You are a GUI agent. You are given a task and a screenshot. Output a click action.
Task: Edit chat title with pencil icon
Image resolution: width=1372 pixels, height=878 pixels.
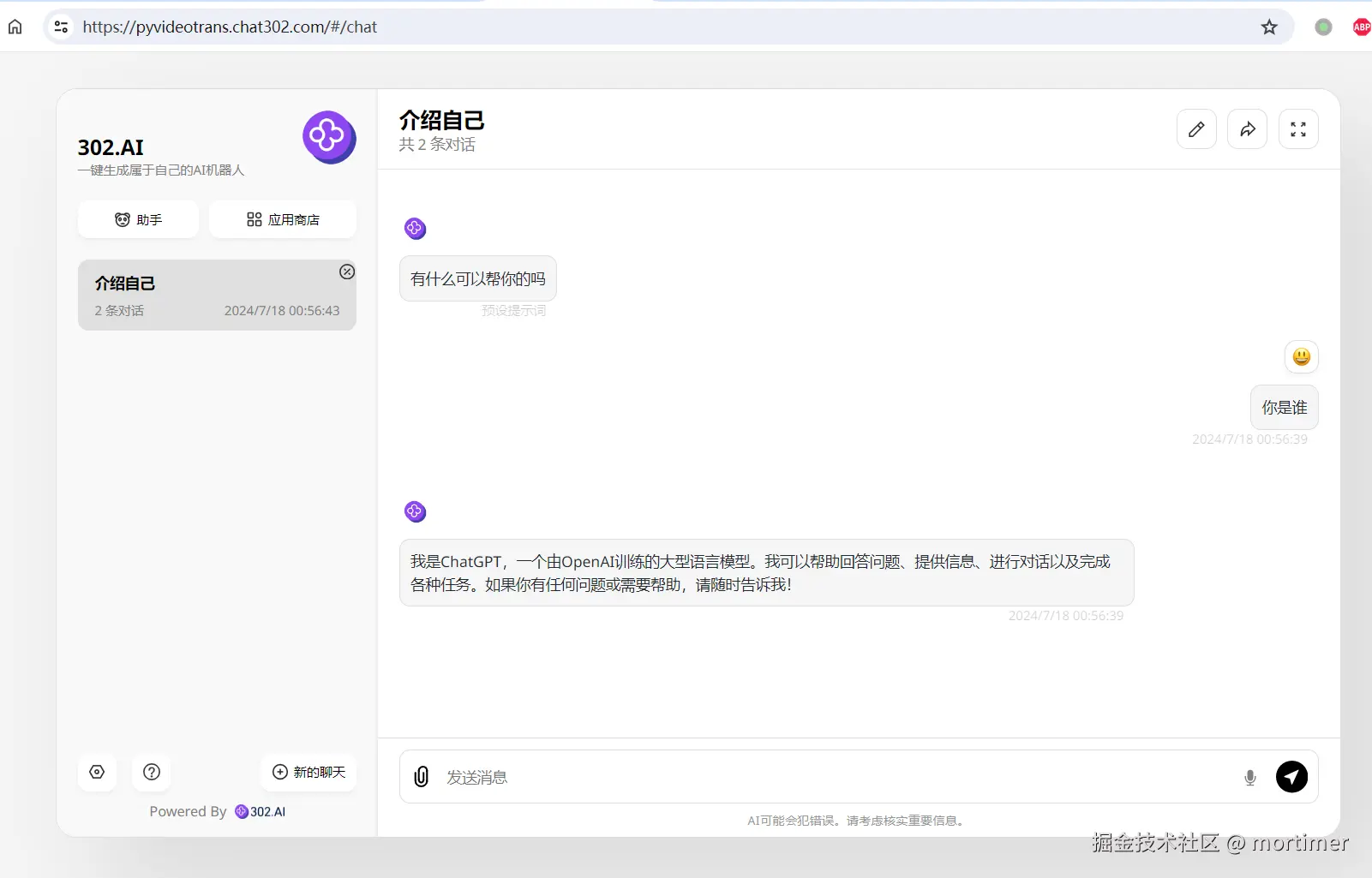1196,129
